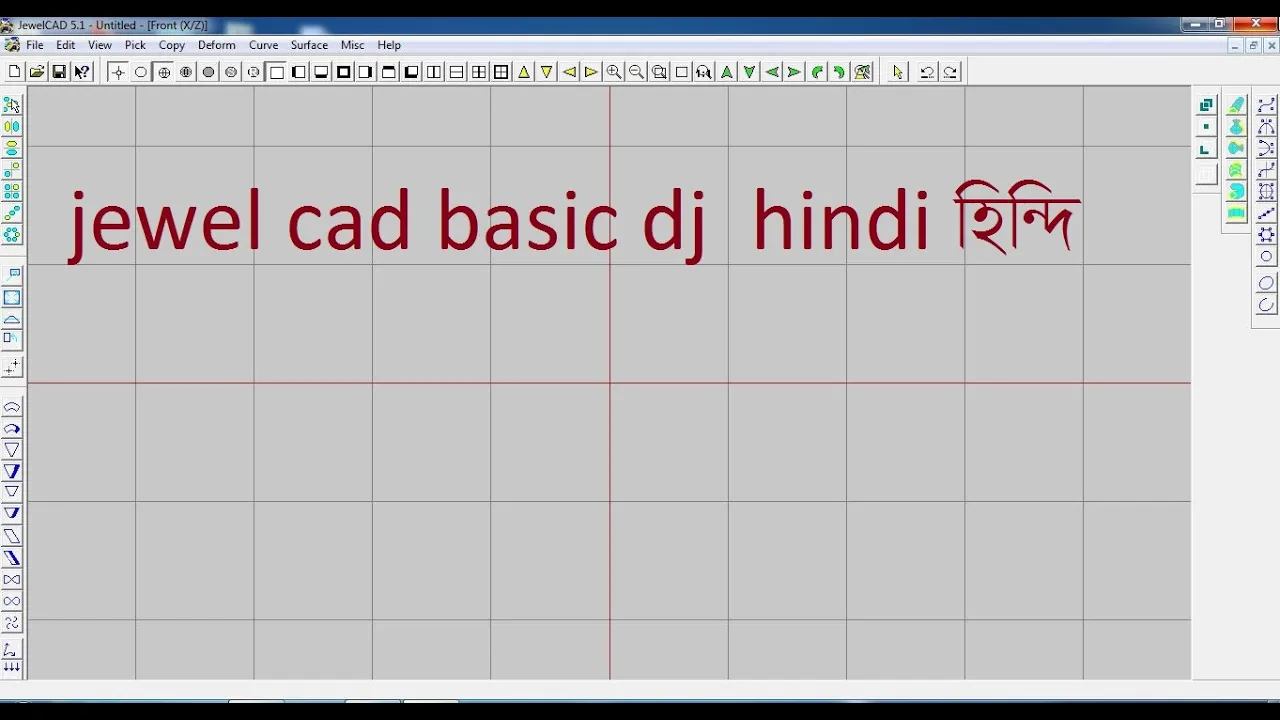Click the Redo icon

(950, 72)
